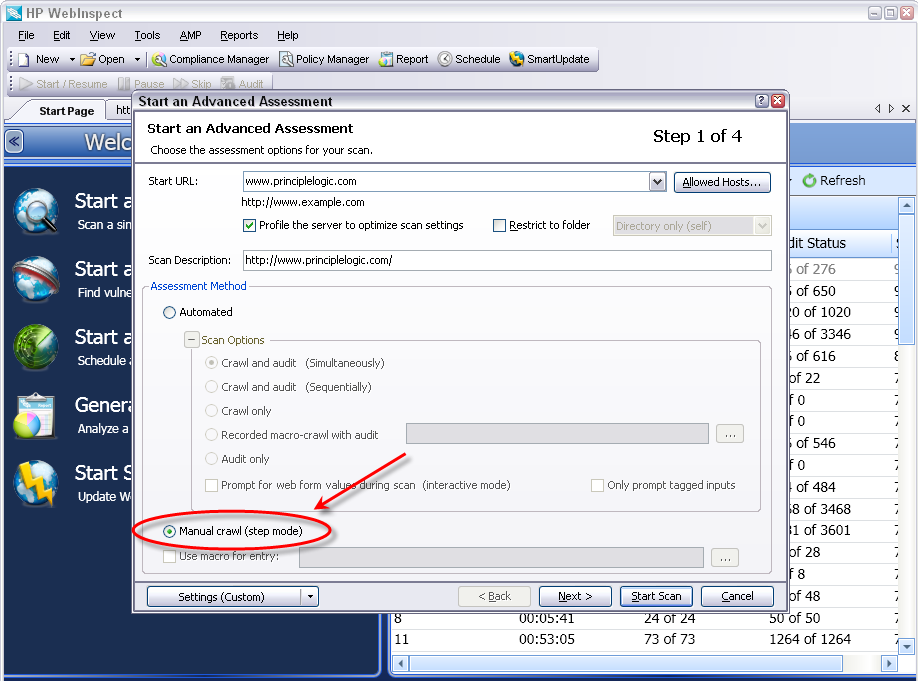
Task: Open Compliance Manager from toolbar
Action: (210, 59)
